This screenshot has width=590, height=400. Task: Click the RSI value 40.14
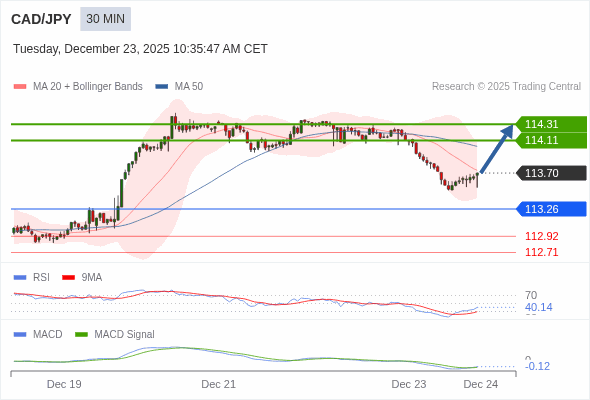pyautogui.click(x=539, y=307)
